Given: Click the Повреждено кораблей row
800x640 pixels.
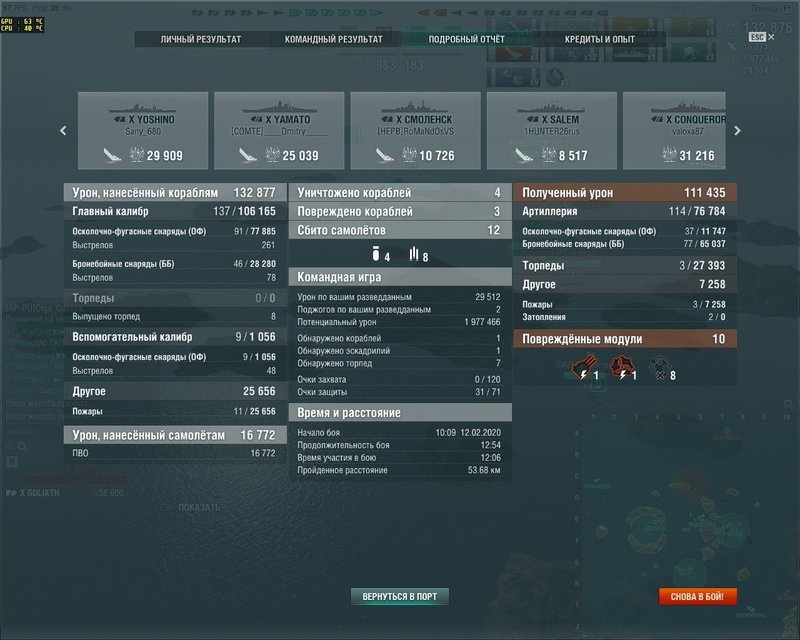Looking at the screenshot, I should pyautogui.click(x=400, y=211).
